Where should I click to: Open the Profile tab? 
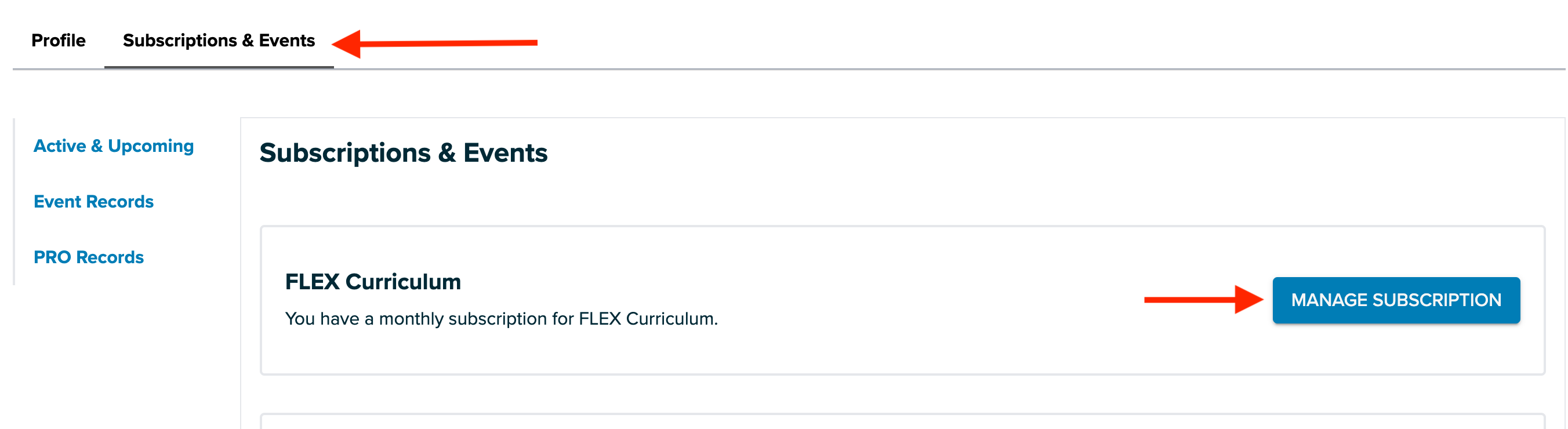[59, 41]
